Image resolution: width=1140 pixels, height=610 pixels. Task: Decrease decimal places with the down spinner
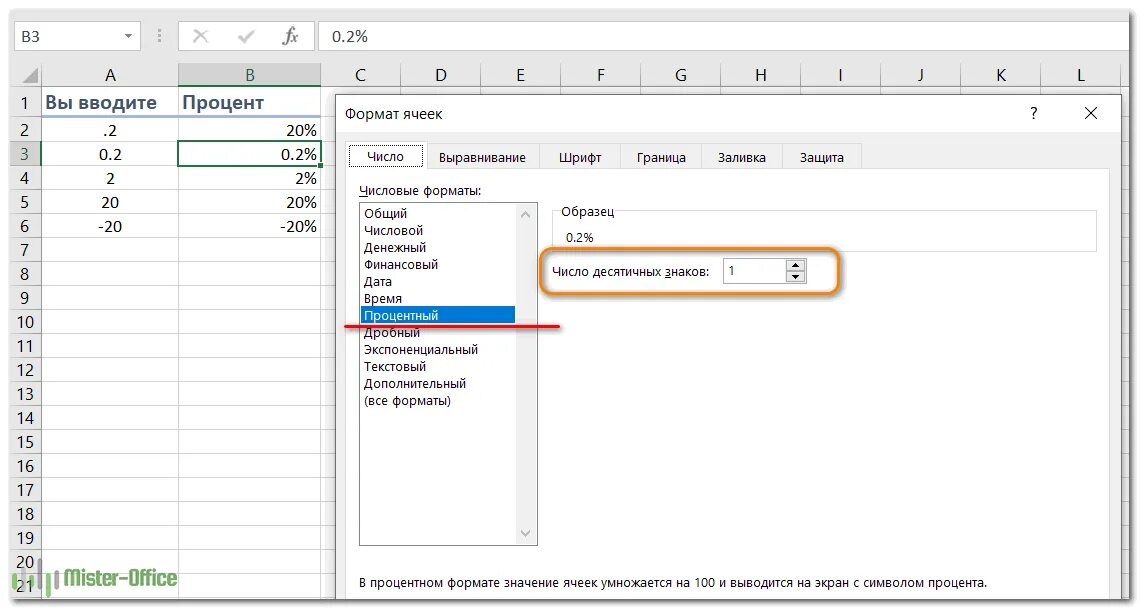[x=795, y=276]
